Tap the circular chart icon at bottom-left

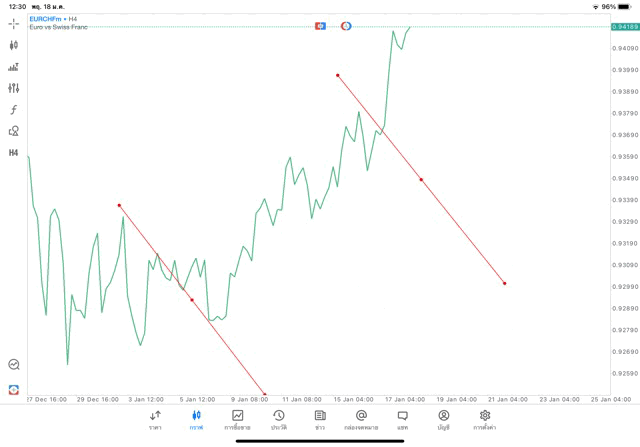pos(14,365)
